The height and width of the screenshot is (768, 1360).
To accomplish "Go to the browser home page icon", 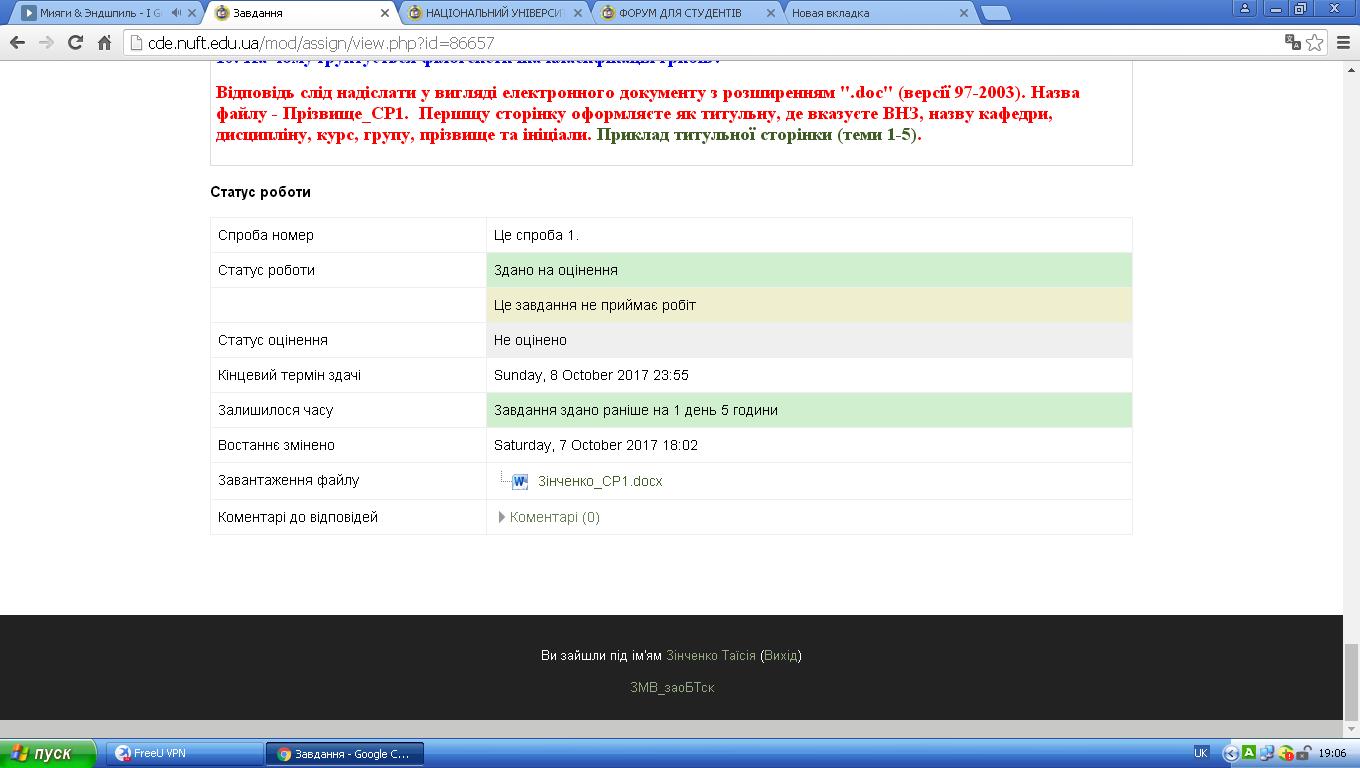I will pos(104,43).
